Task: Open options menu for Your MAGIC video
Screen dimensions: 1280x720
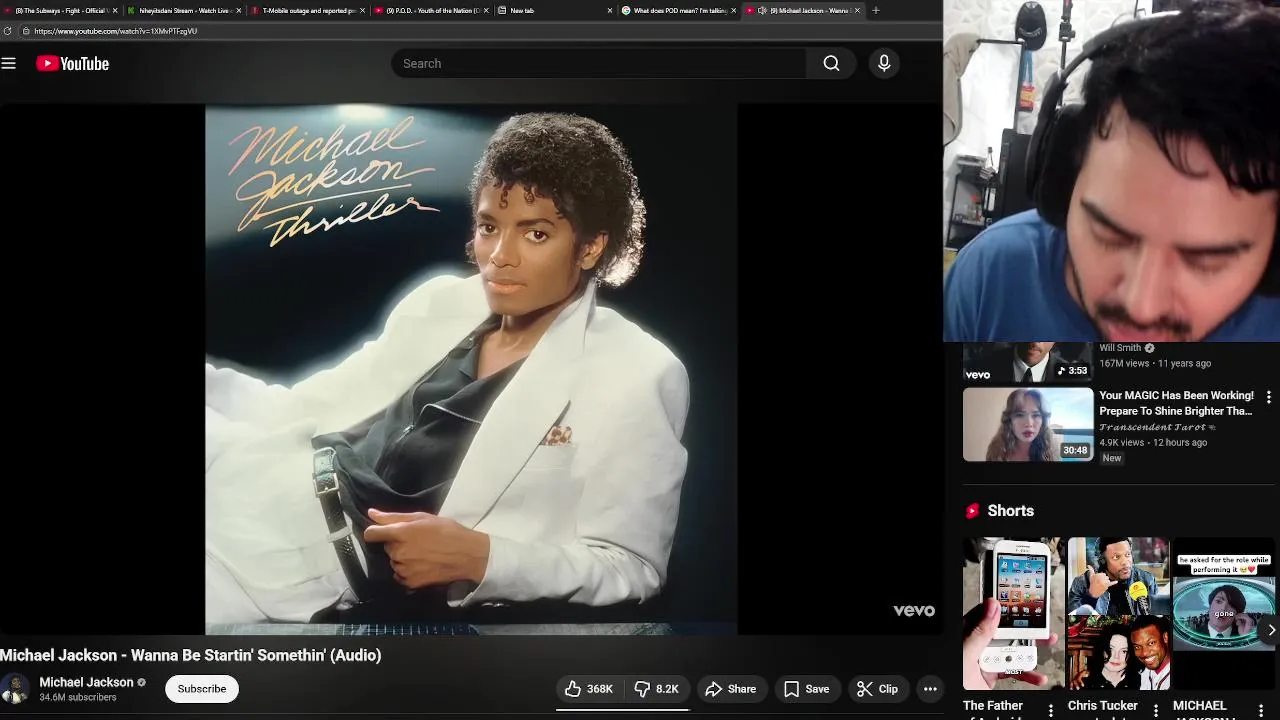Action: click(1268, 397)
